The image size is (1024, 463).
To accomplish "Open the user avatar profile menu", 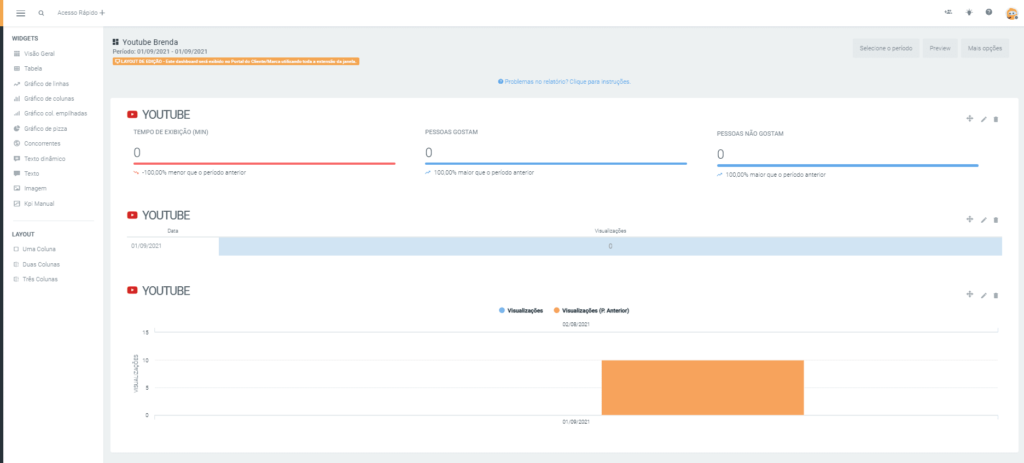I will [x=1011, y=13].
